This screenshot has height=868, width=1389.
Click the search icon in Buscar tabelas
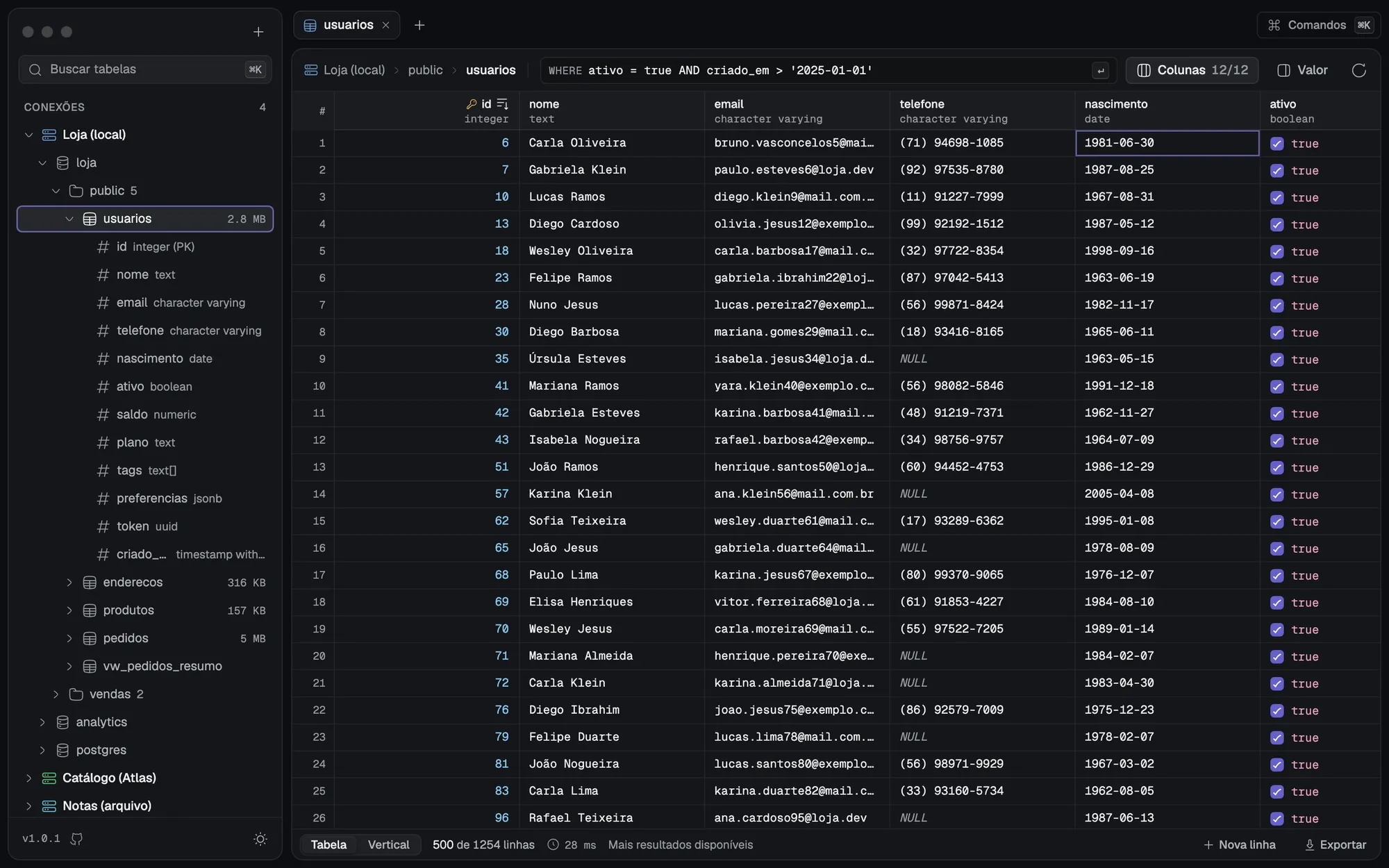point(35,69)
